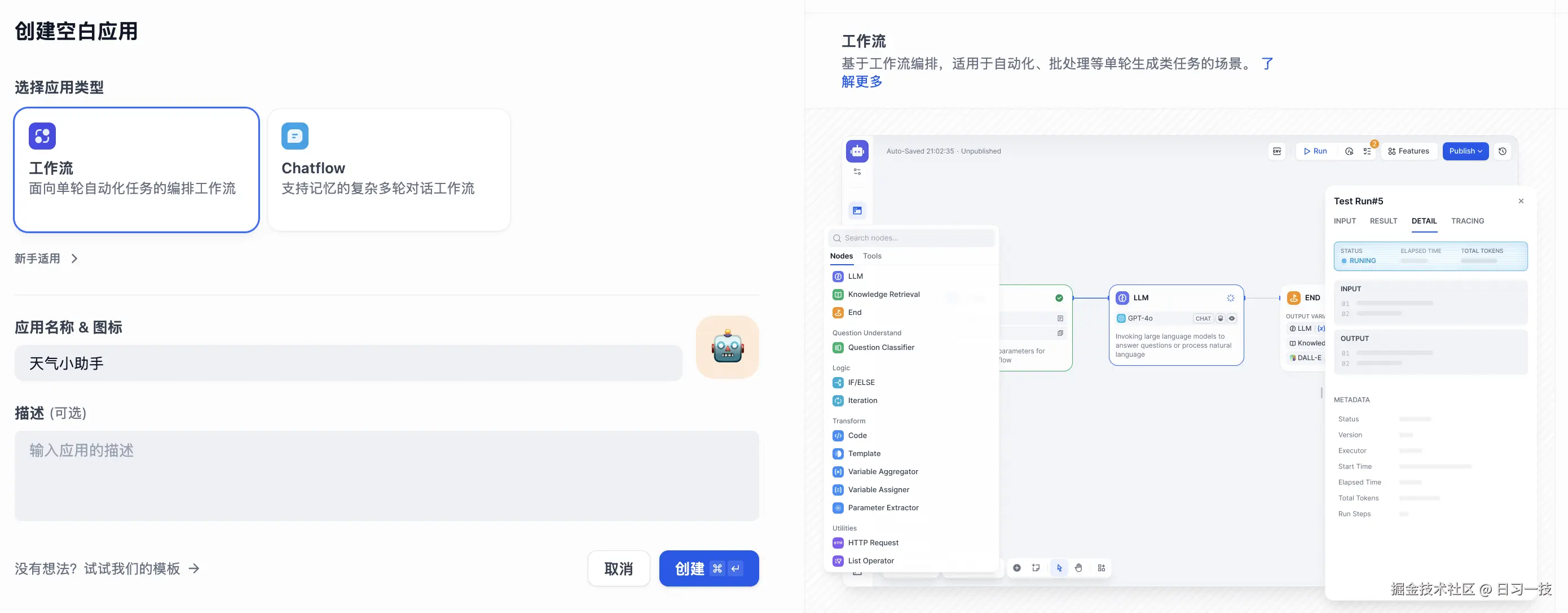Open the TRACING tab in Test Run
Image resolution: width=1568 pixels, height=613 pixels.
point(1467,221)
